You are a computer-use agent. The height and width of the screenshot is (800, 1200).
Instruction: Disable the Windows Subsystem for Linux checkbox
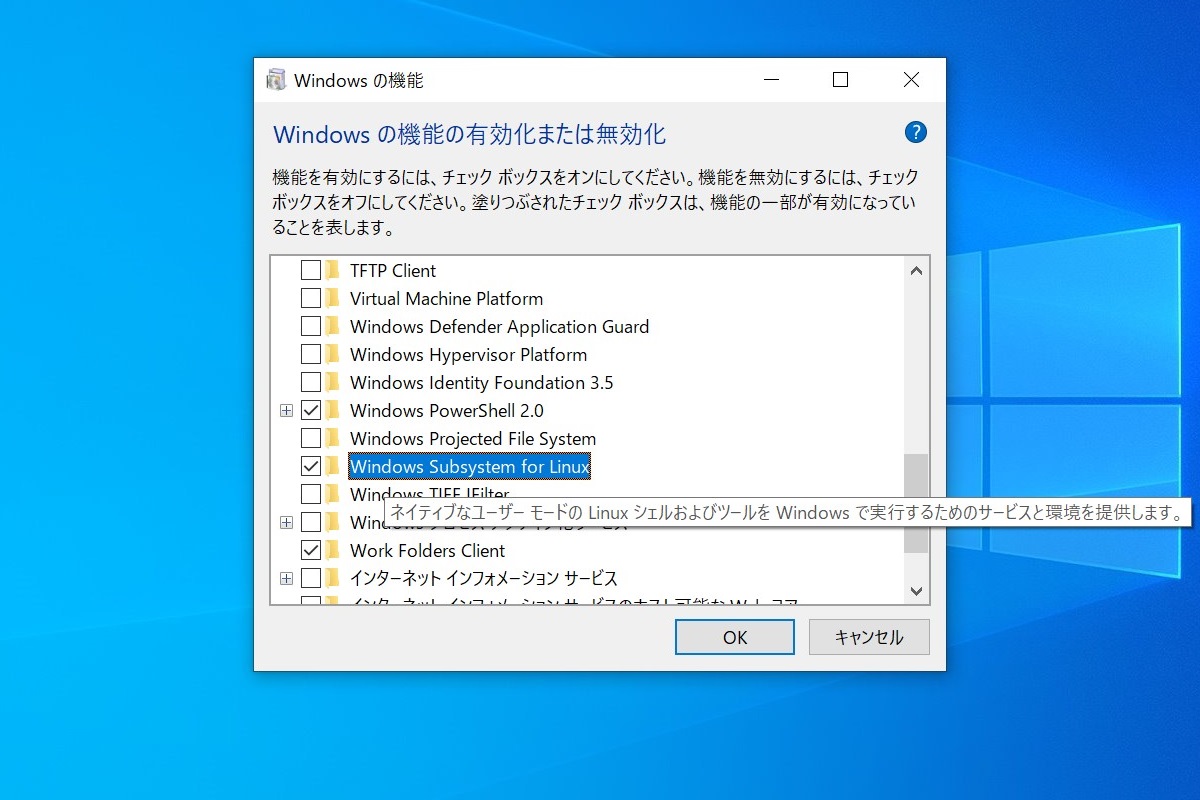[310, 466]
